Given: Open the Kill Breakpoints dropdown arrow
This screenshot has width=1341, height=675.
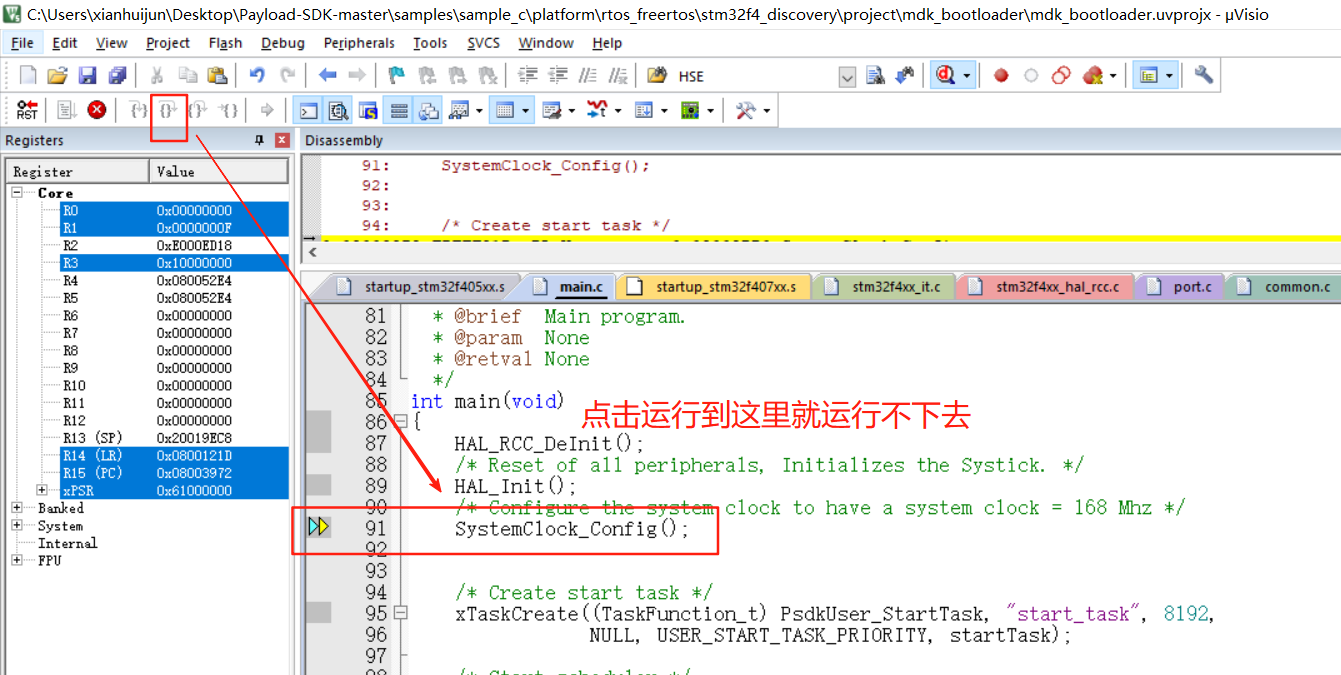Looking at the screenshot, I should tap(1113, 76).
